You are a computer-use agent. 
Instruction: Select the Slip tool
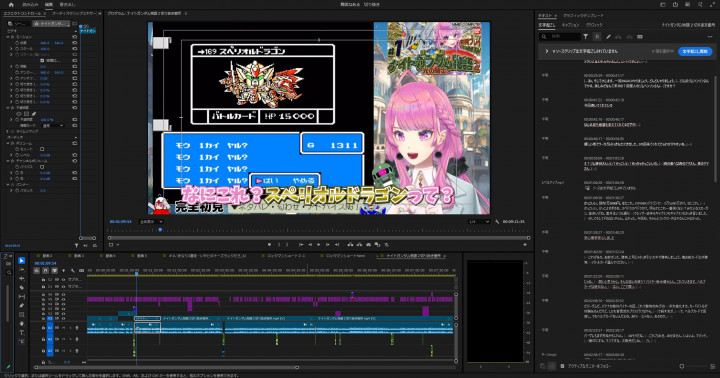(x=22, y=297)
